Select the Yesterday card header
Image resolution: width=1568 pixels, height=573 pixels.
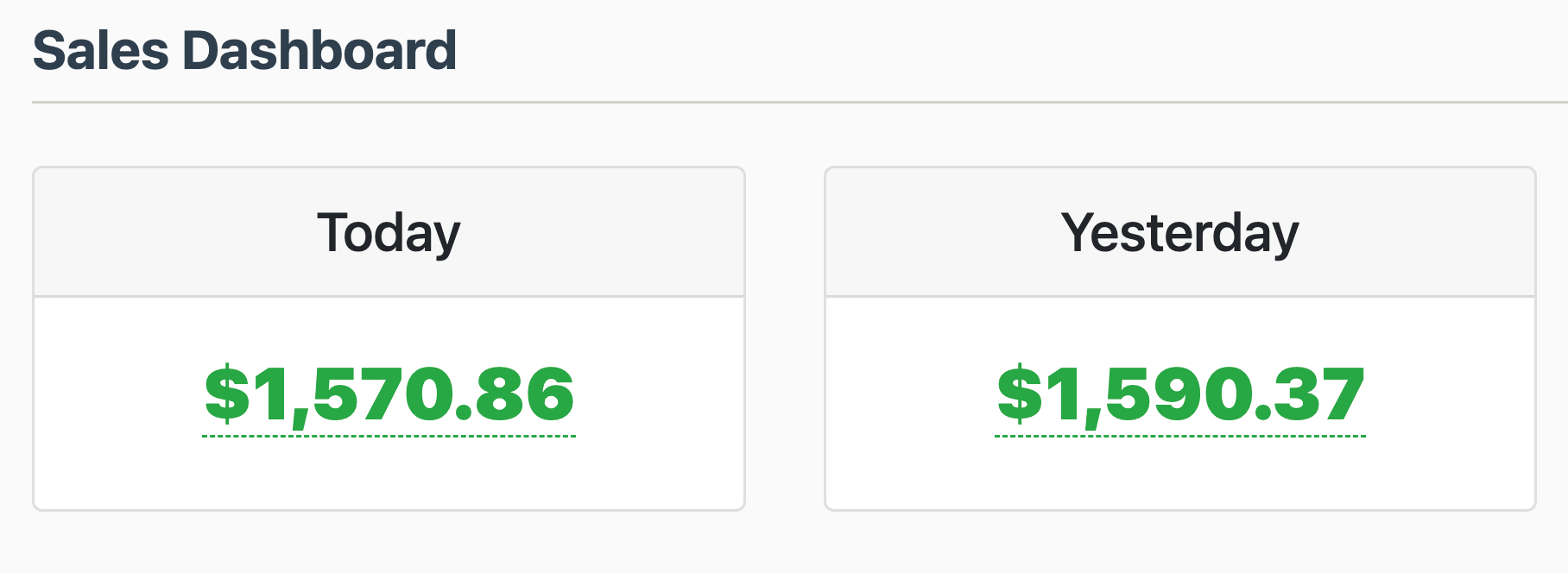coord(1180,233)
